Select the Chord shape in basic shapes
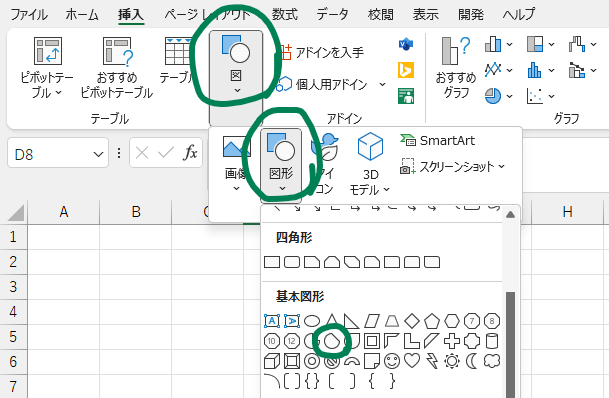This screenshot has width=609, height=398. [x=332, y=341]
